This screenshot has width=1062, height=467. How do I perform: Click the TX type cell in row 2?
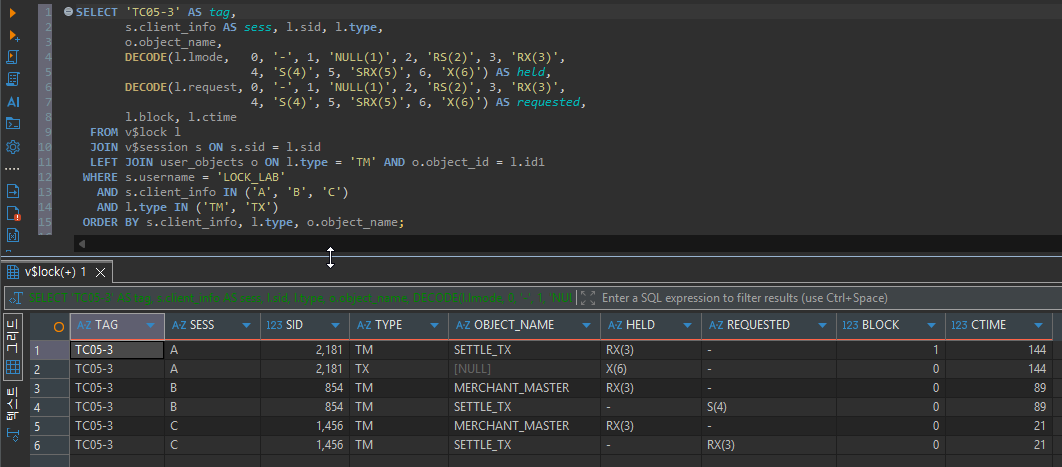point(398,369)
